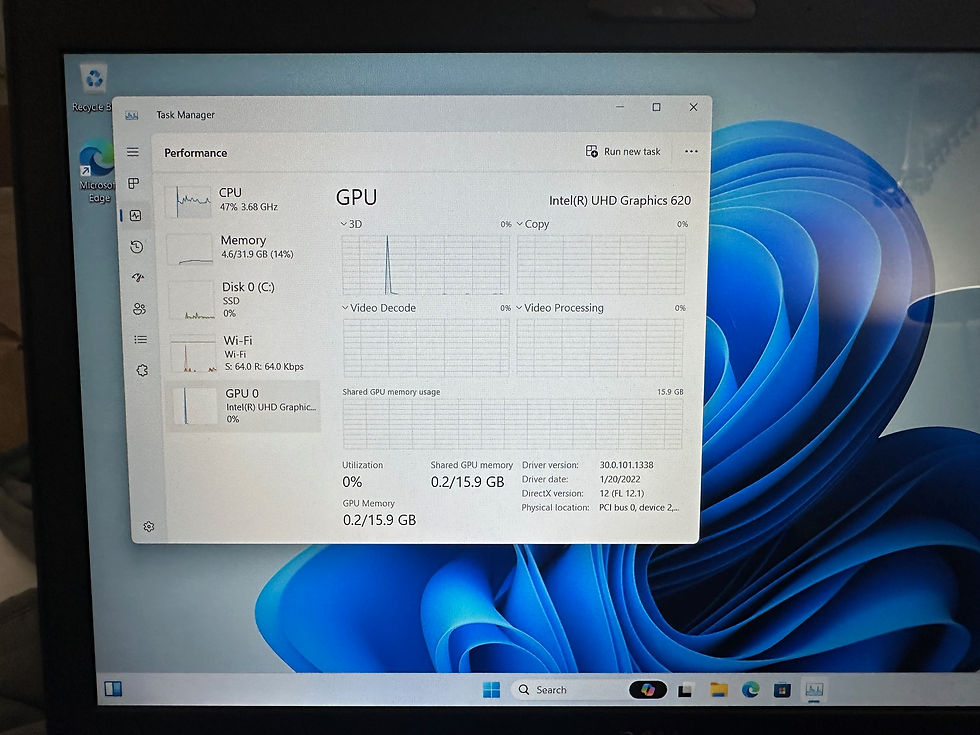Screen dimensions: 980x735
Task: Open Microsoft Edge from the taskbar
Action: 750,690
